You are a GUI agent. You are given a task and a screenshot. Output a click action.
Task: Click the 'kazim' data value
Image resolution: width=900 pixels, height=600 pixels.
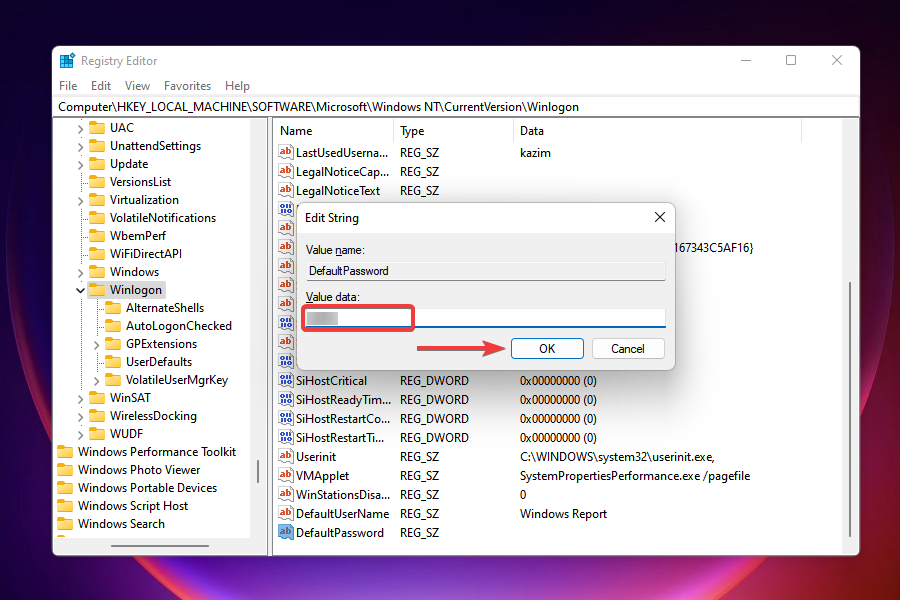[535, 153]
